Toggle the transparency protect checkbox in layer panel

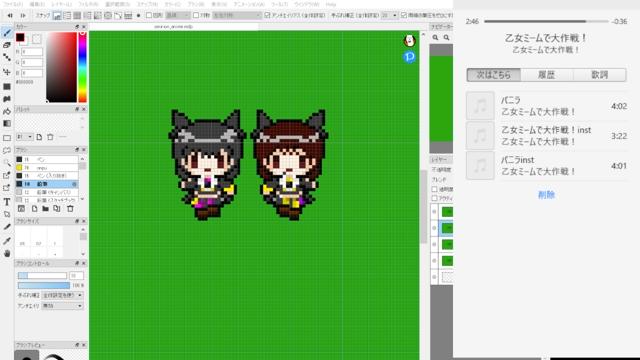pos(434,189)
